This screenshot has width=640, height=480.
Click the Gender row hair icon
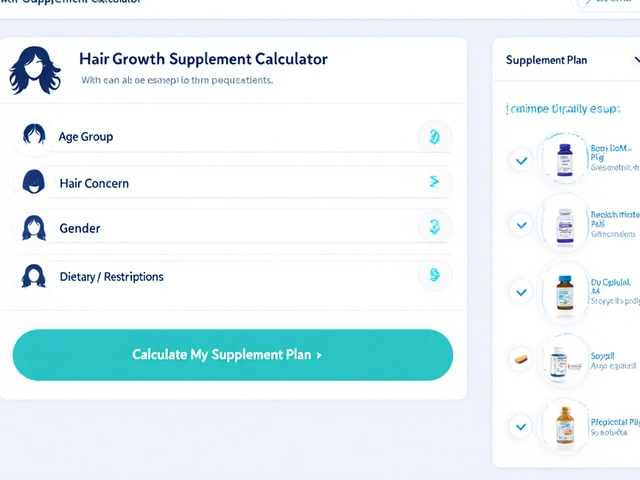34,228
